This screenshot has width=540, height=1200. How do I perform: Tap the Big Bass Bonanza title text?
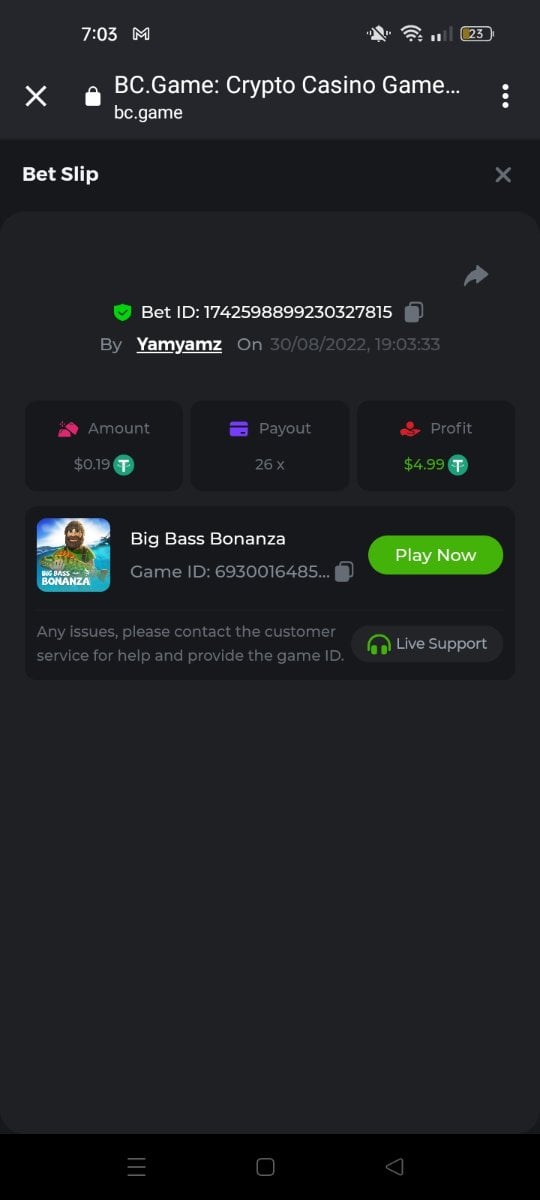point(208,538)
